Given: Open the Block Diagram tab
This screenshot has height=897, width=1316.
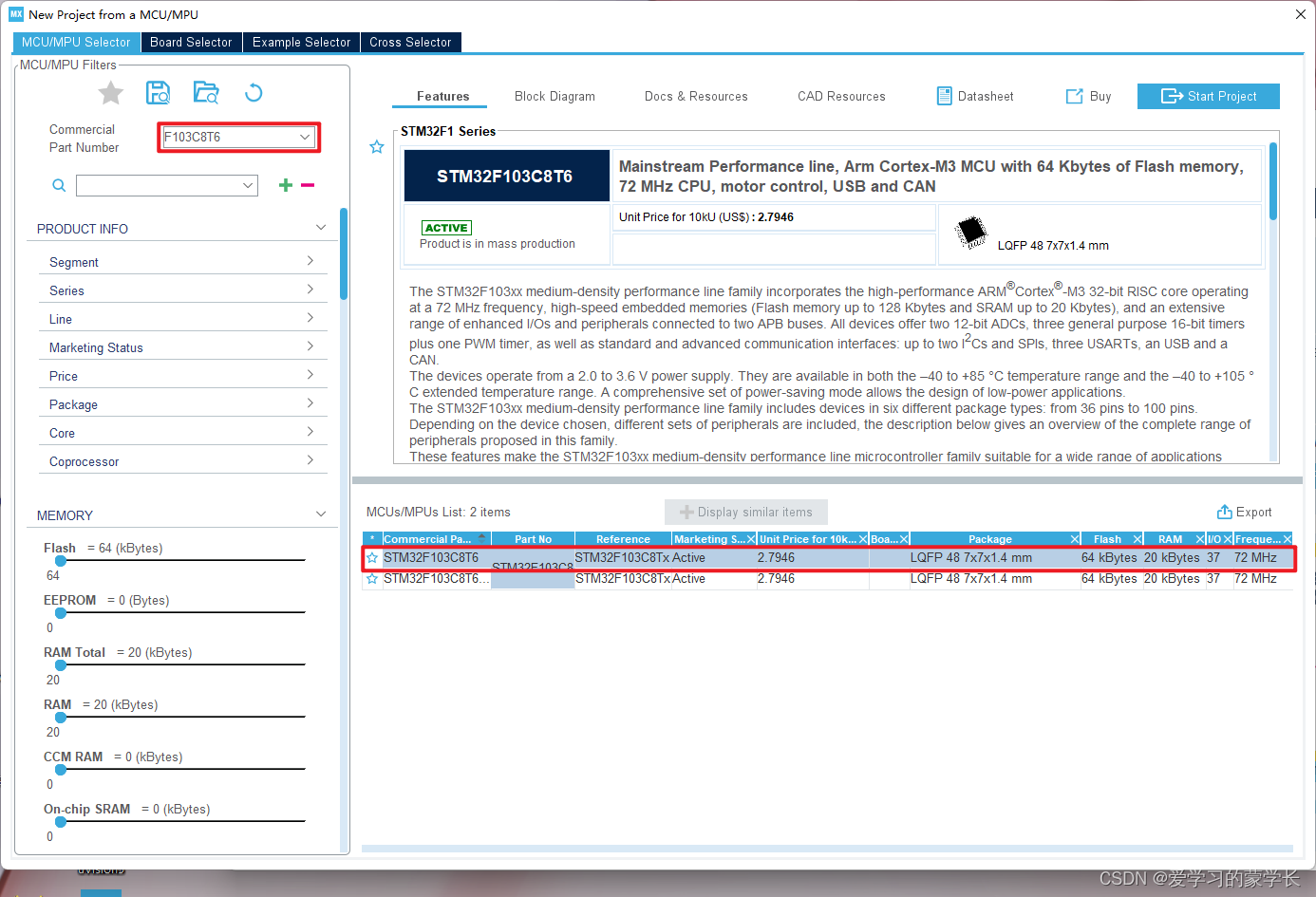Looking at the screenshot, I should [555, 96].
